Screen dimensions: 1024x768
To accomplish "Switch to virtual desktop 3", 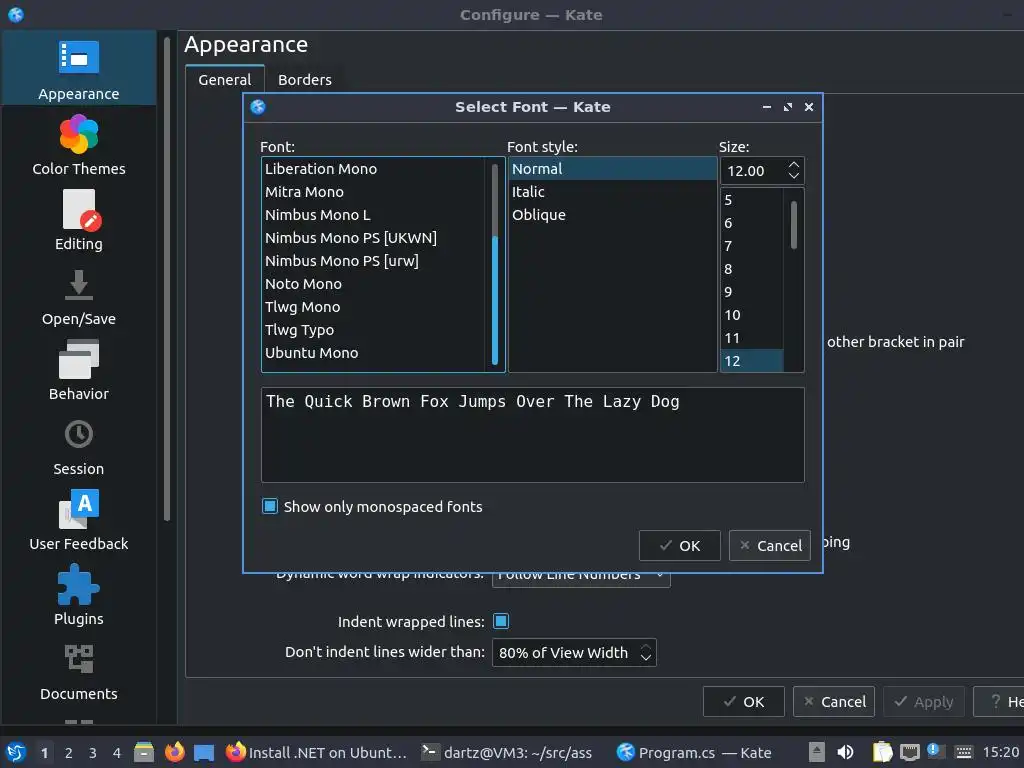I will (x=93, y=753).
